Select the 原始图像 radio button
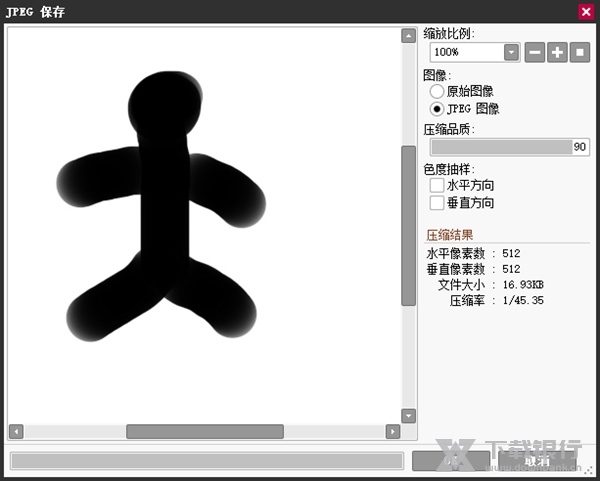Viewport: 600px width, 481px height. coord(437,91)
